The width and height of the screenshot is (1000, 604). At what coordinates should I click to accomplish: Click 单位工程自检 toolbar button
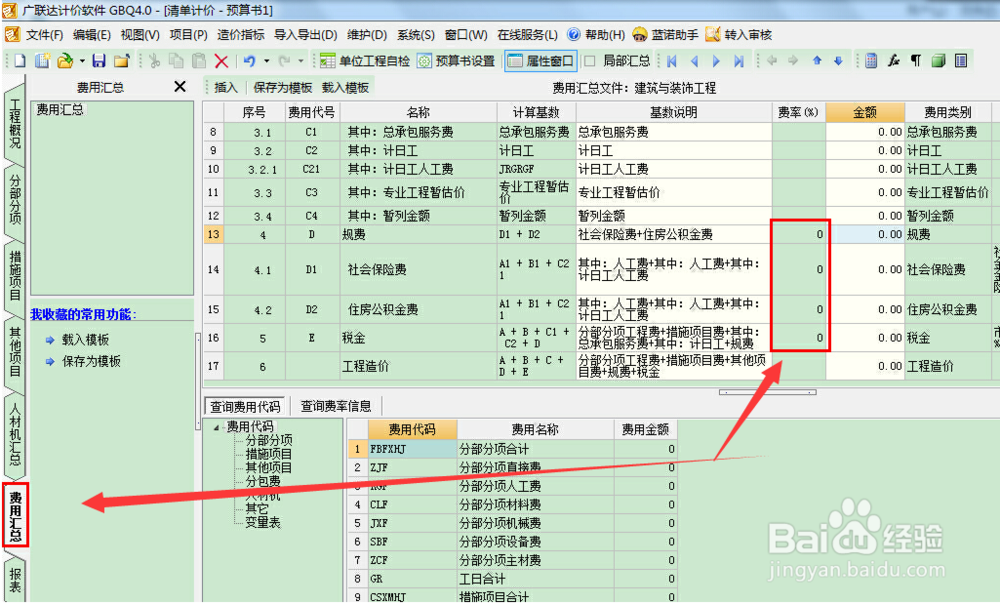coord(365,61)
